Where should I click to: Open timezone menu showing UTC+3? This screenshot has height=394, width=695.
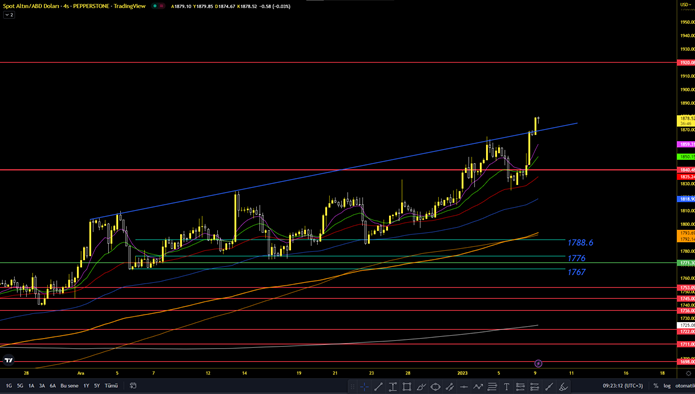[623, 386]
